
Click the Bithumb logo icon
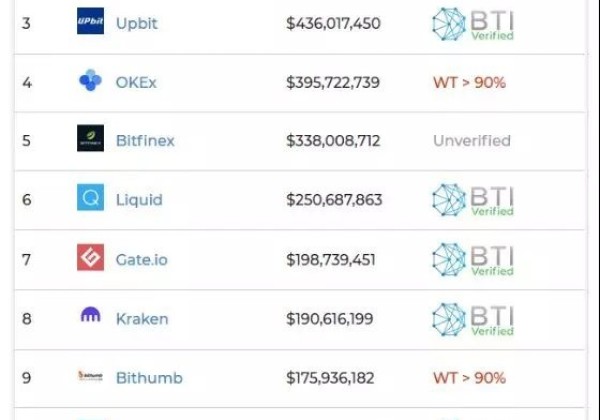coord(90,378)
